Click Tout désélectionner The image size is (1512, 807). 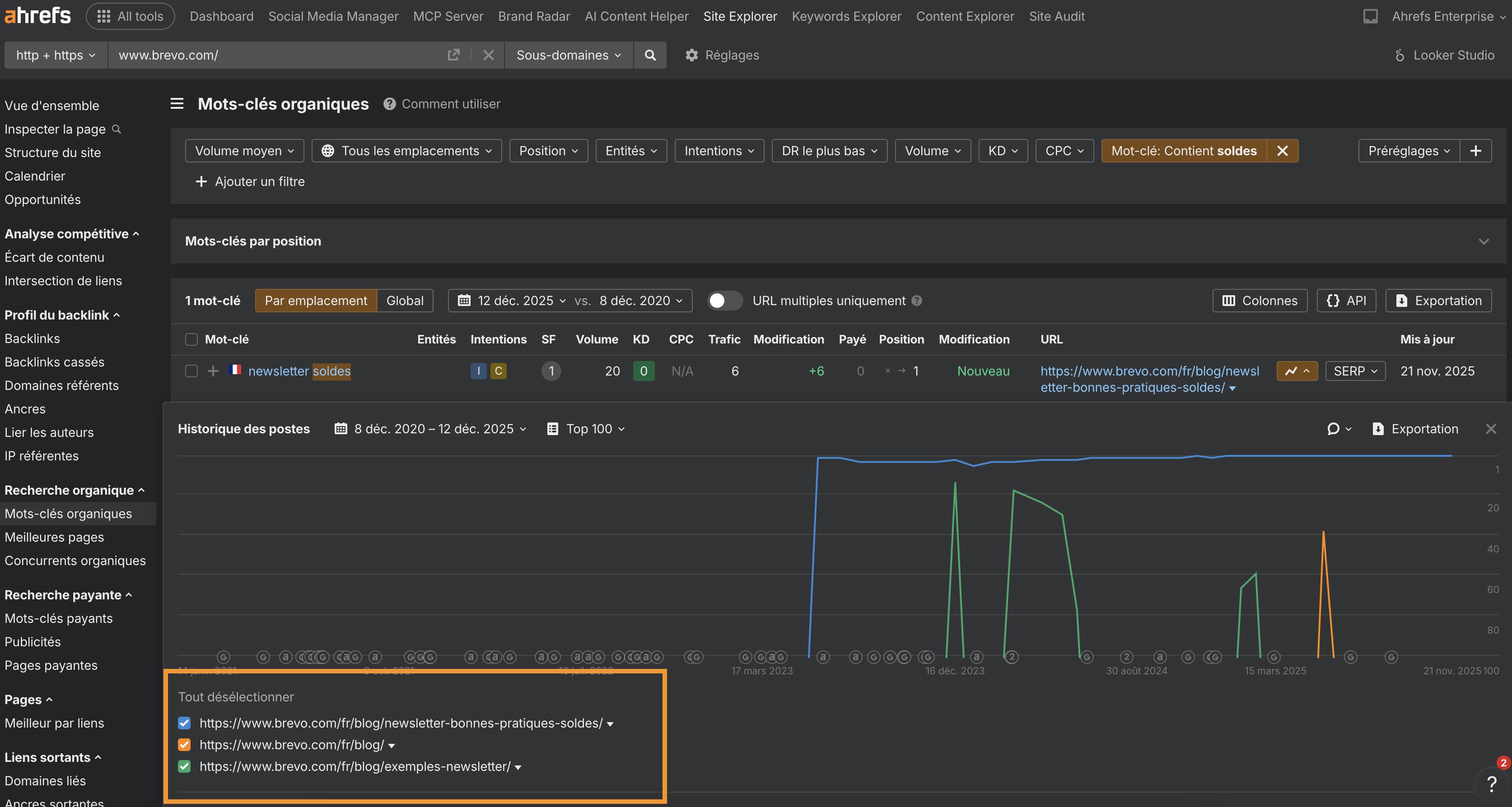tap(236, 697)
